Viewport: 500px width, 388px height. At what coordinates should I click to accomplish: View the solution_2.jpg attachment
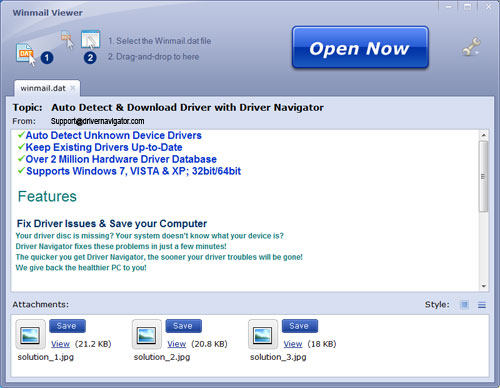point(177,344)
